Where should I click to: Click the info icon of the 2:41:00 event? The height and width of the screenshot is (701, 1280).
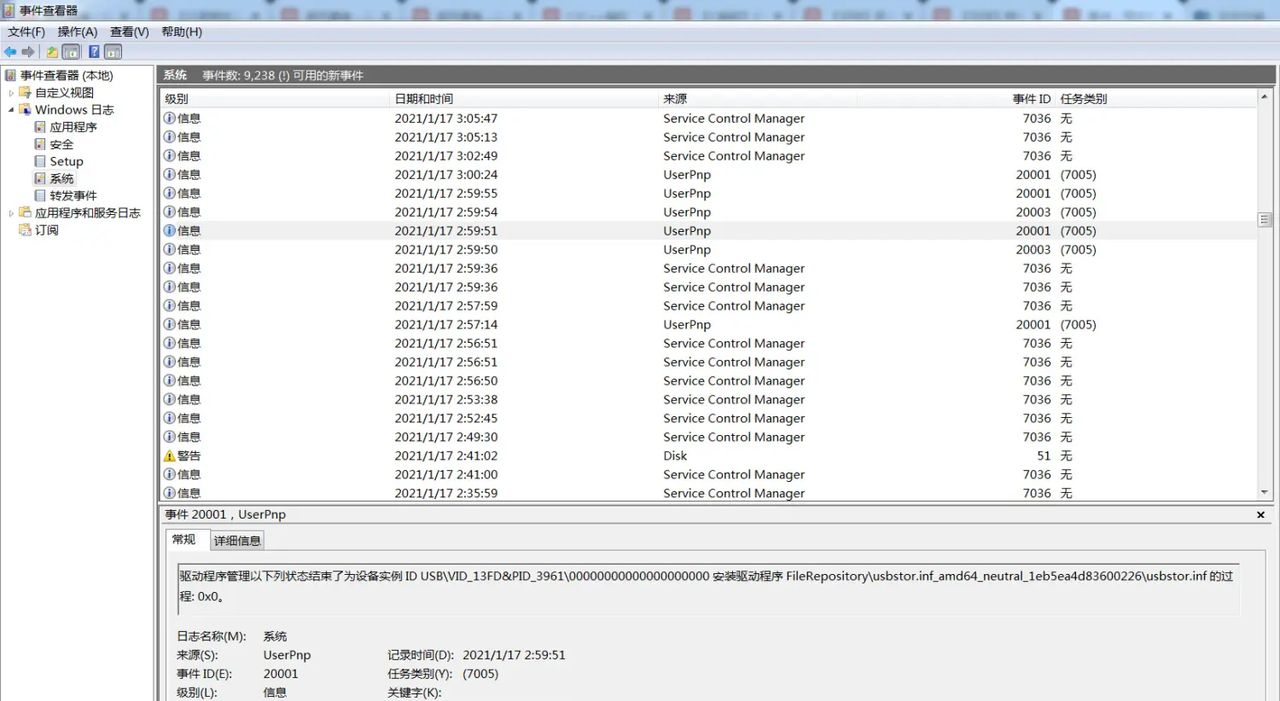click(169, 475)
